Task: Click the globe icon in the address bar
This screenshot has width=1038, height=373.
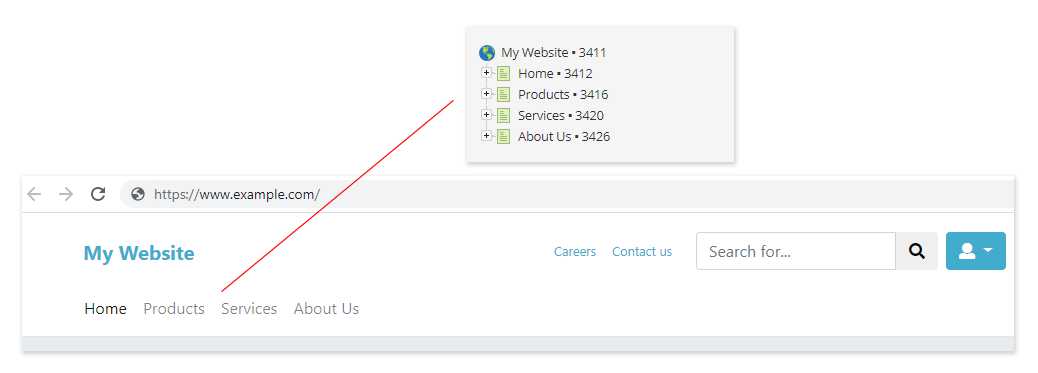Action: click(138, 194)
